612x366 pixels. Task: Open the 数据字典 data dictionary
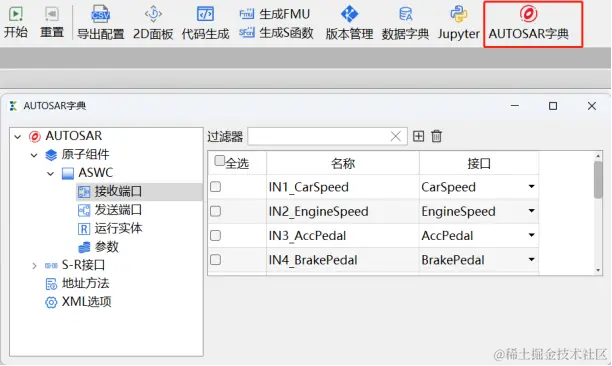pos(405,23)
